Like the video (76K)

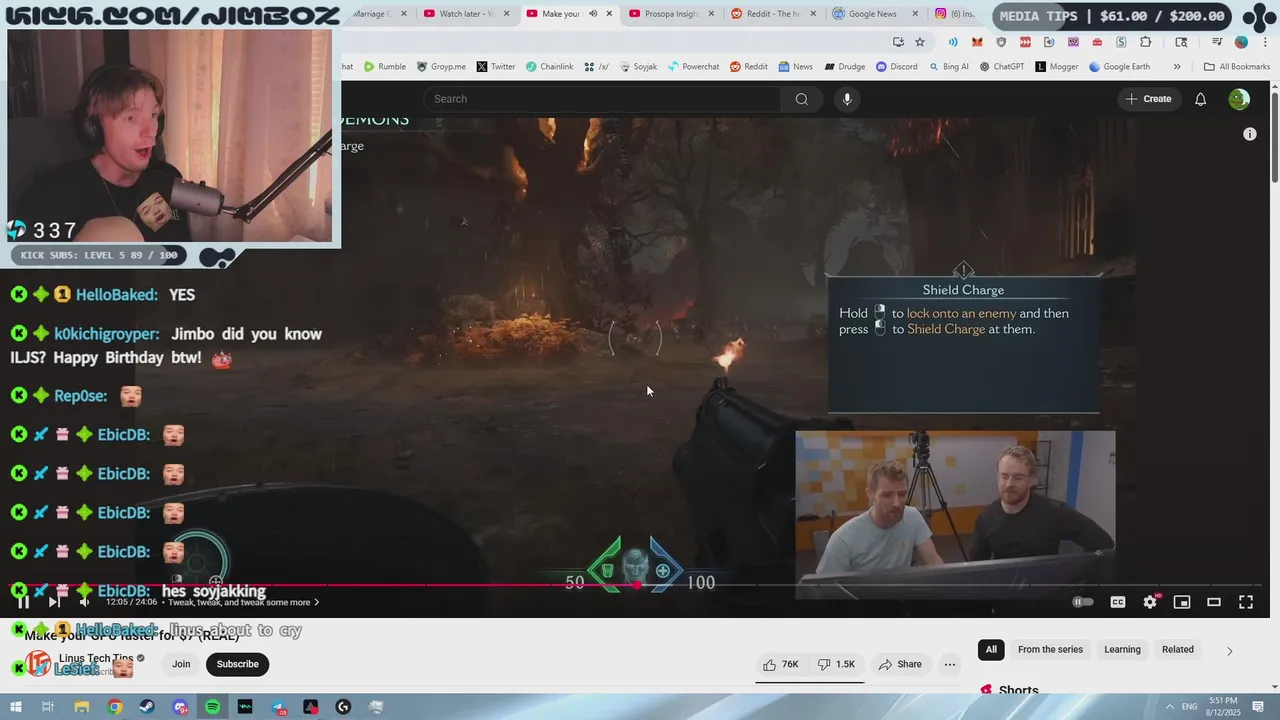(780, 664)
